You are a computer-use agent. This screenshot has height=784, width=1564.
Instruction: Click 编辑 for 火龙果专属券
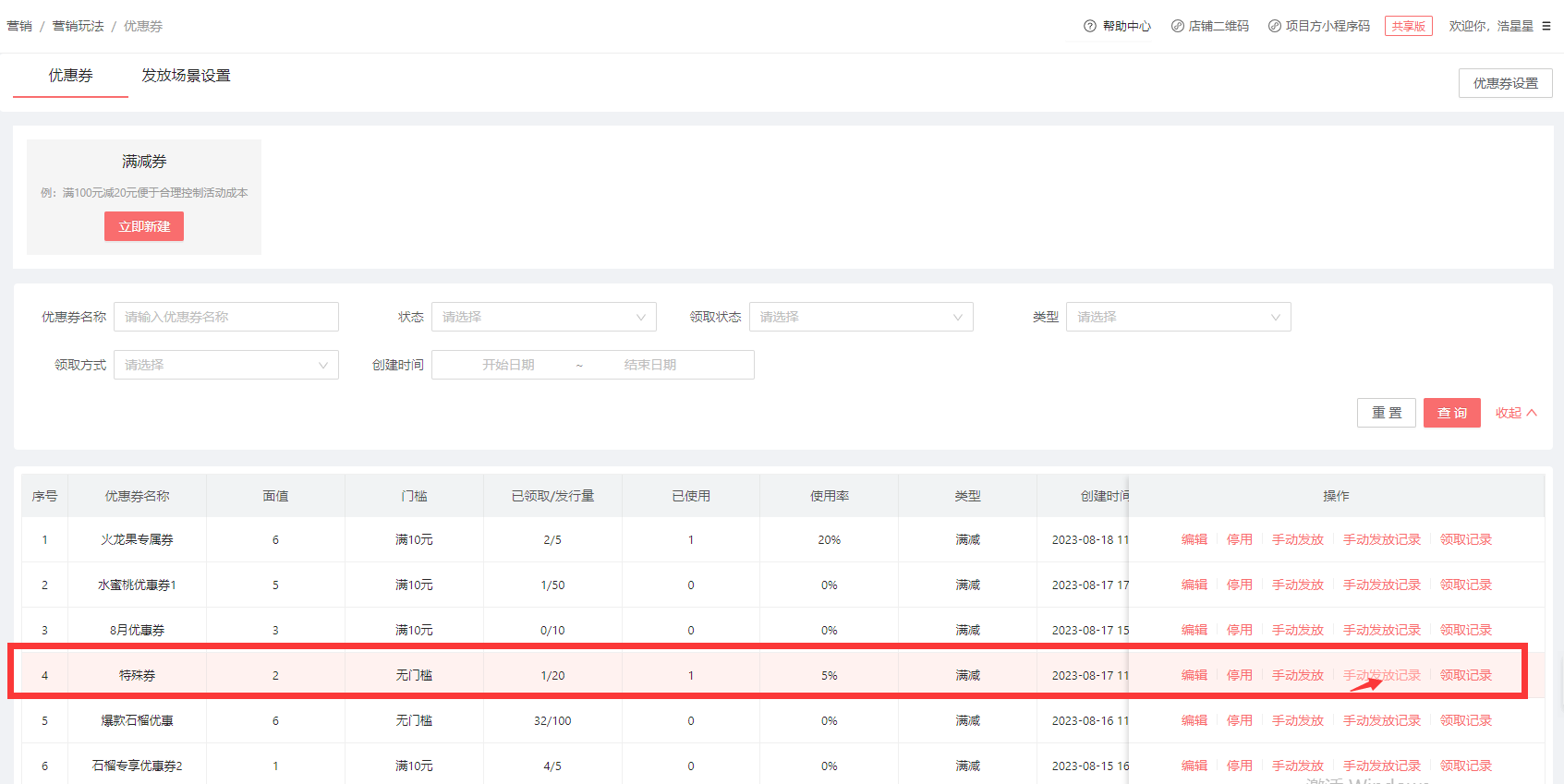pyautogui.click(x=1194, y=539)
